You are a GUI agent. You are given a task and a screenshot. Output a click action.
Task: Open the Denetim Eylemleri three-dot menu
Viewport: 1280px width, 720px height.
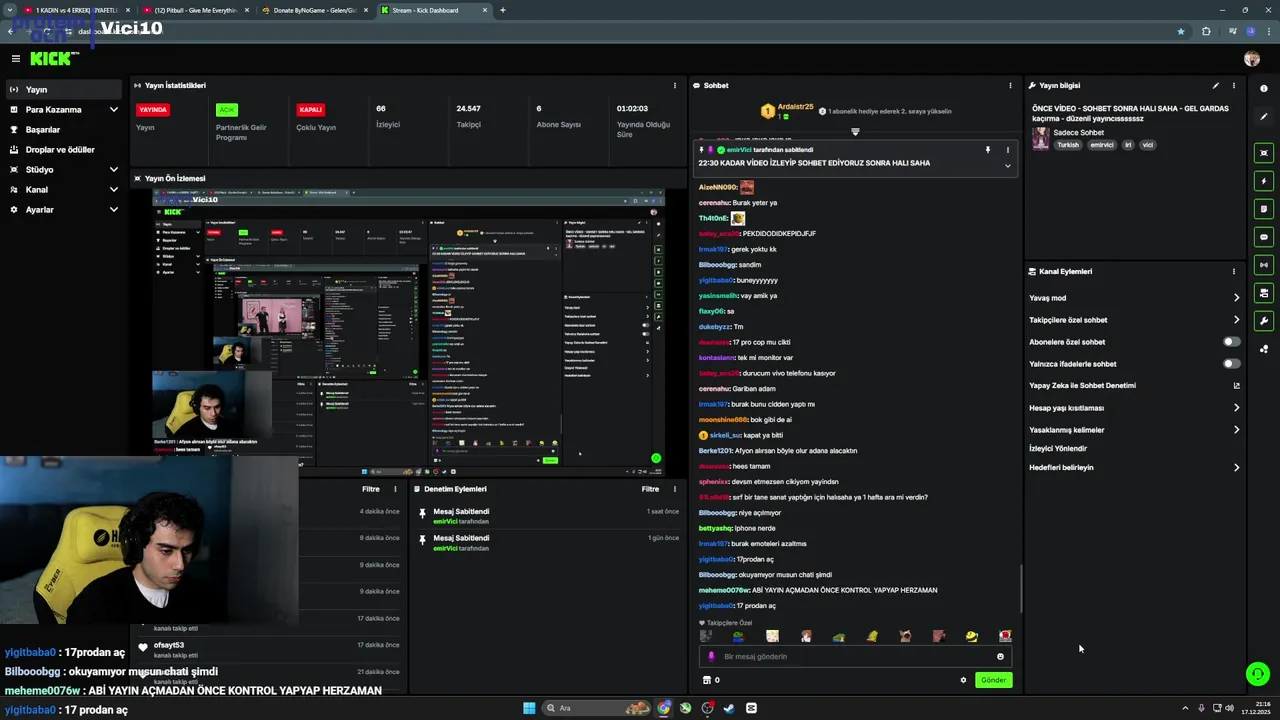674,489
